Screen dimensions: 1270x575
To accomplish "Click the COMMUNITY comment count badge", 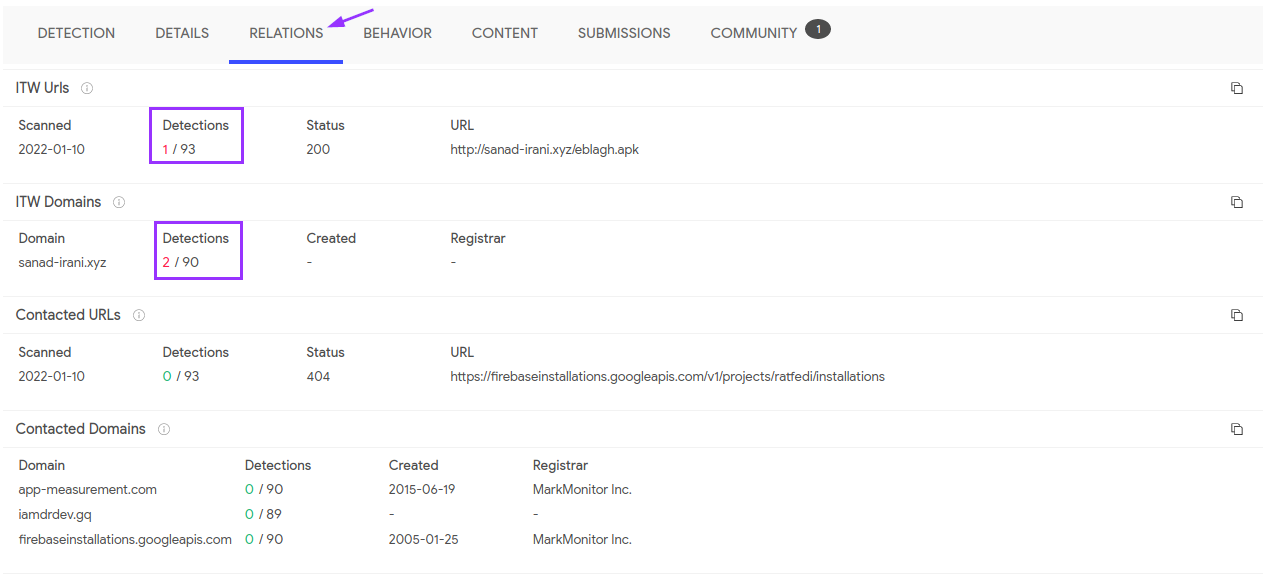I will click(818, 30).
